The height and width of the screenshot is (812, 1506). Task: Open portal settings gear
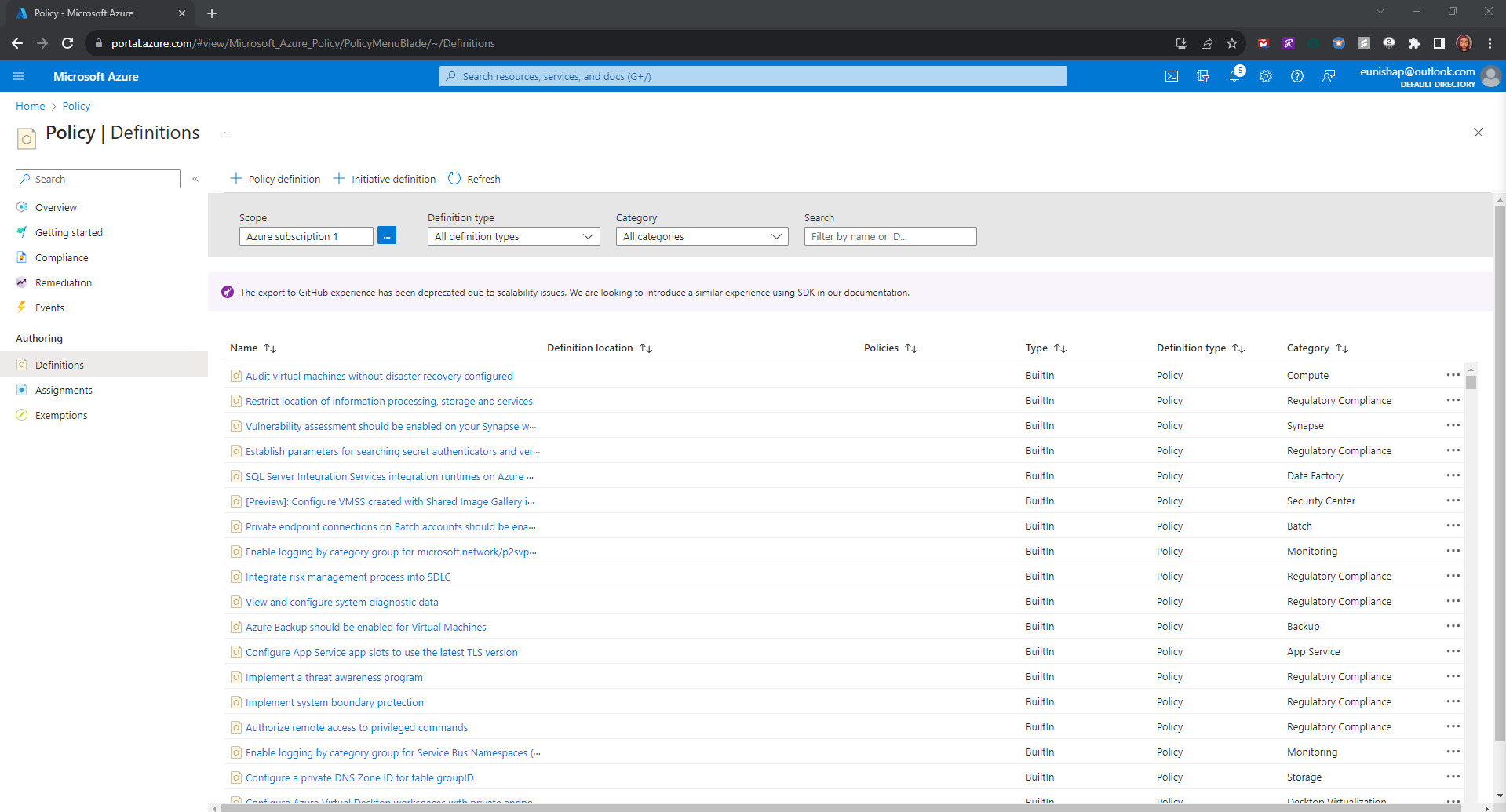point(1266,76)
